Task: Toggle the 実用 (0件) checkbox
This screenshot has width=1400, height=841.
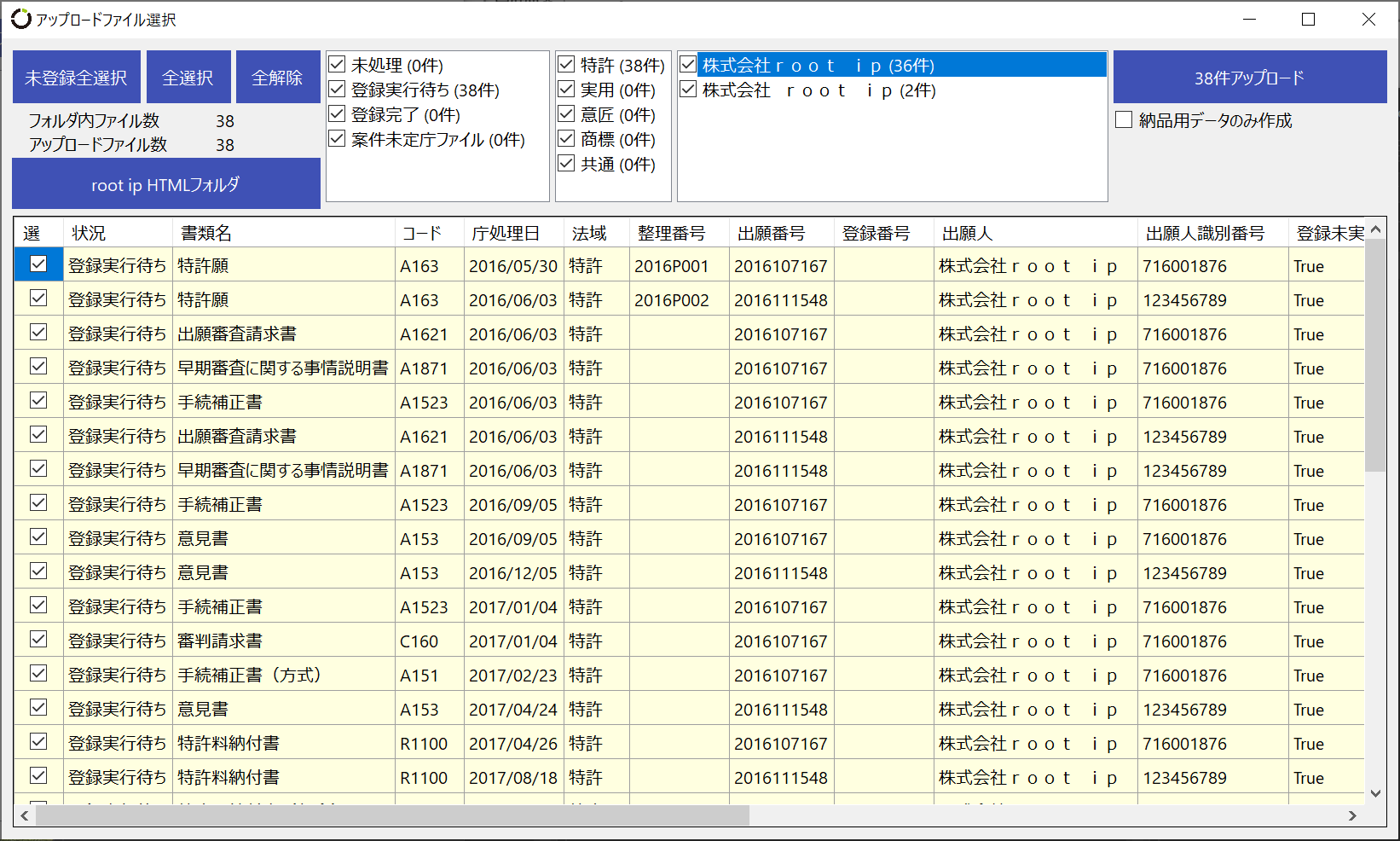Action: click(566, 90)
